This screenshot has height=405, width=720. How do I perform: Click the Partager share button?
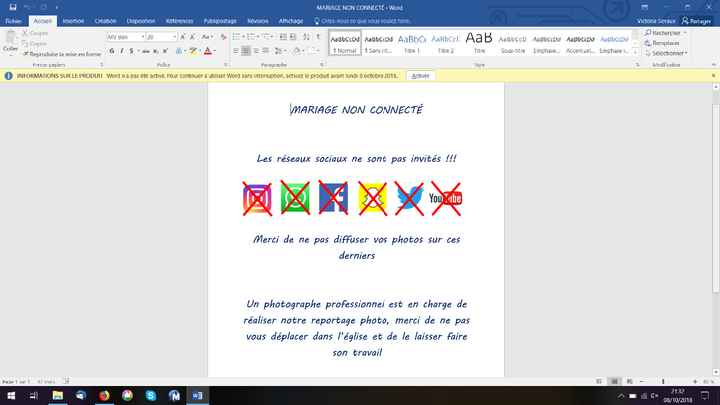click(696, 21)
